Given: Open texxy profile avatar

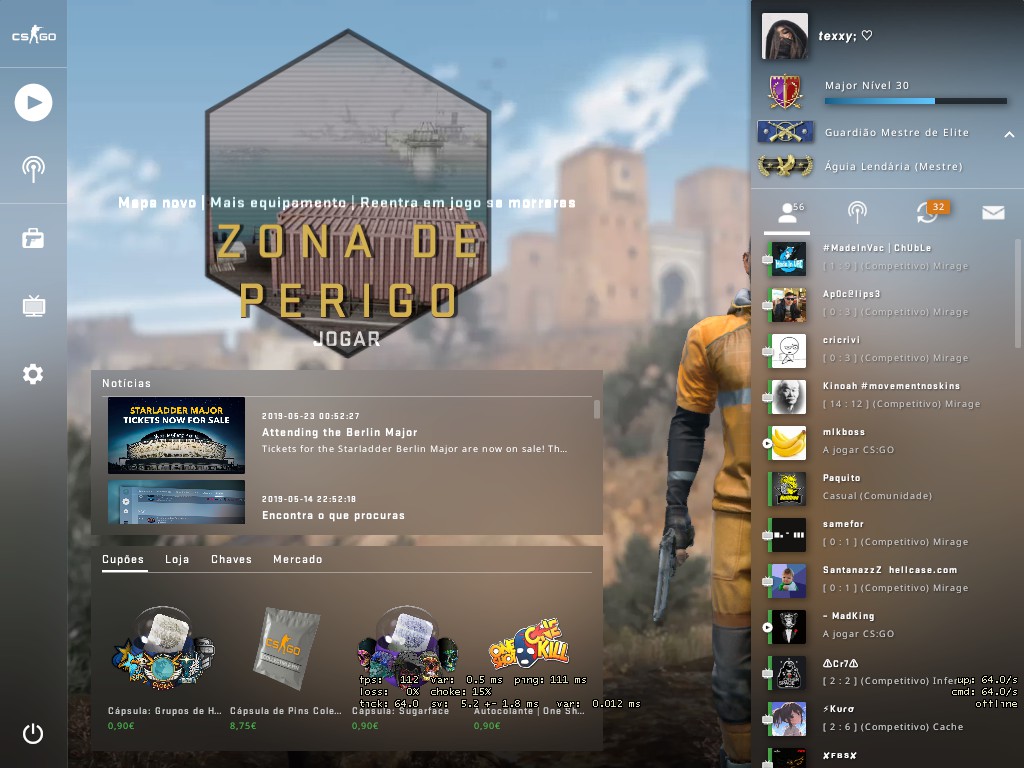Looking at the screenshot, I should click(x=785, y=36).
